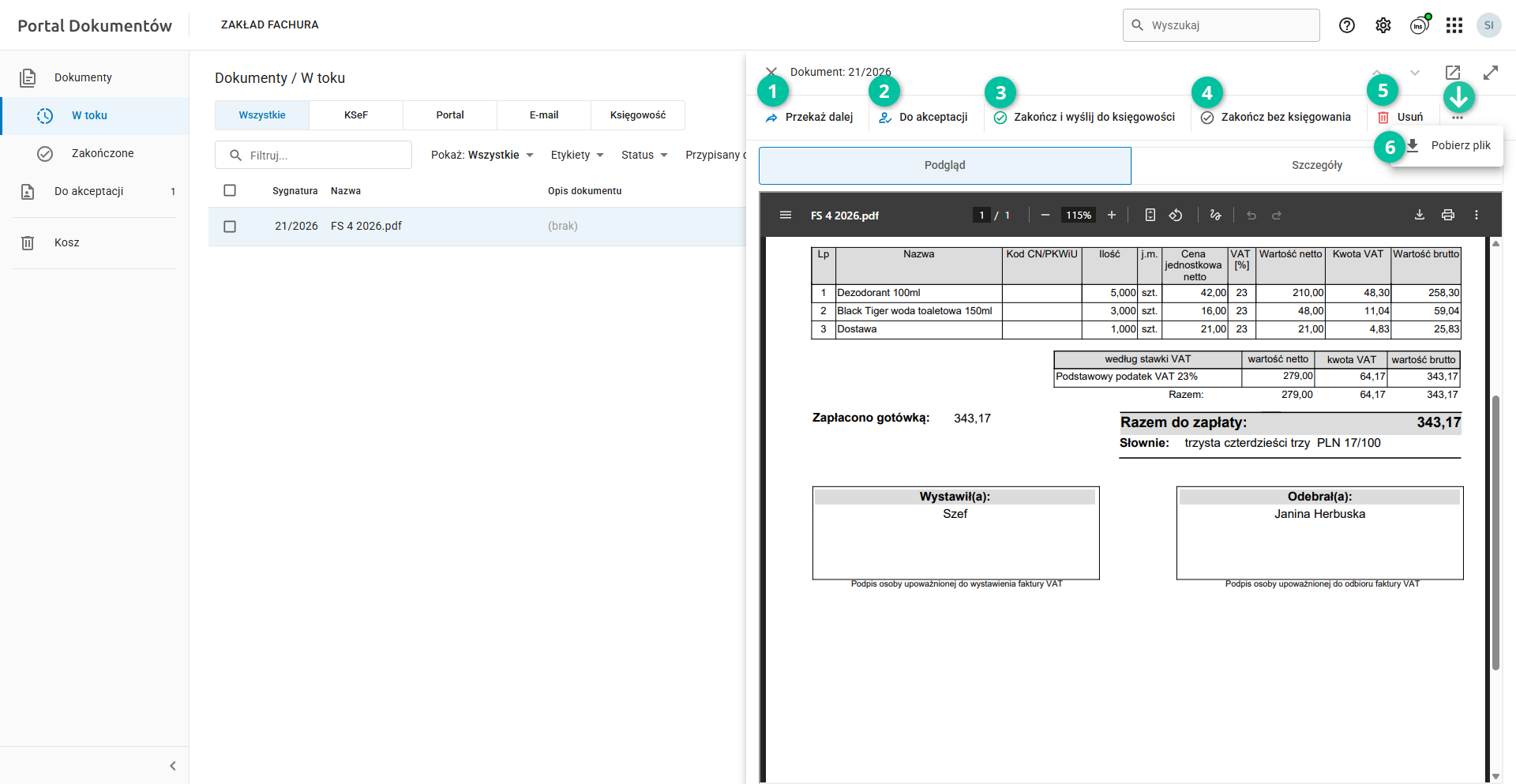Open document in new window icon
The width and height of the screenshot is (1516, 784).
(1453, 73)
